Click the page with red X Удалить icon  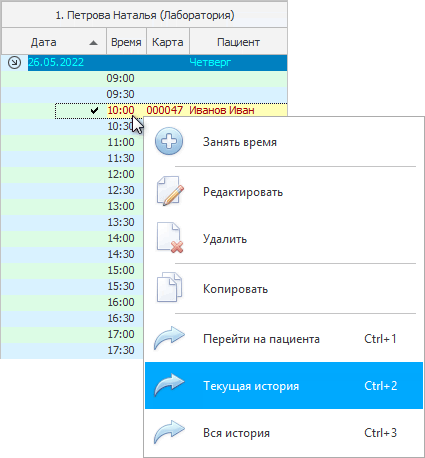(170, 238)
